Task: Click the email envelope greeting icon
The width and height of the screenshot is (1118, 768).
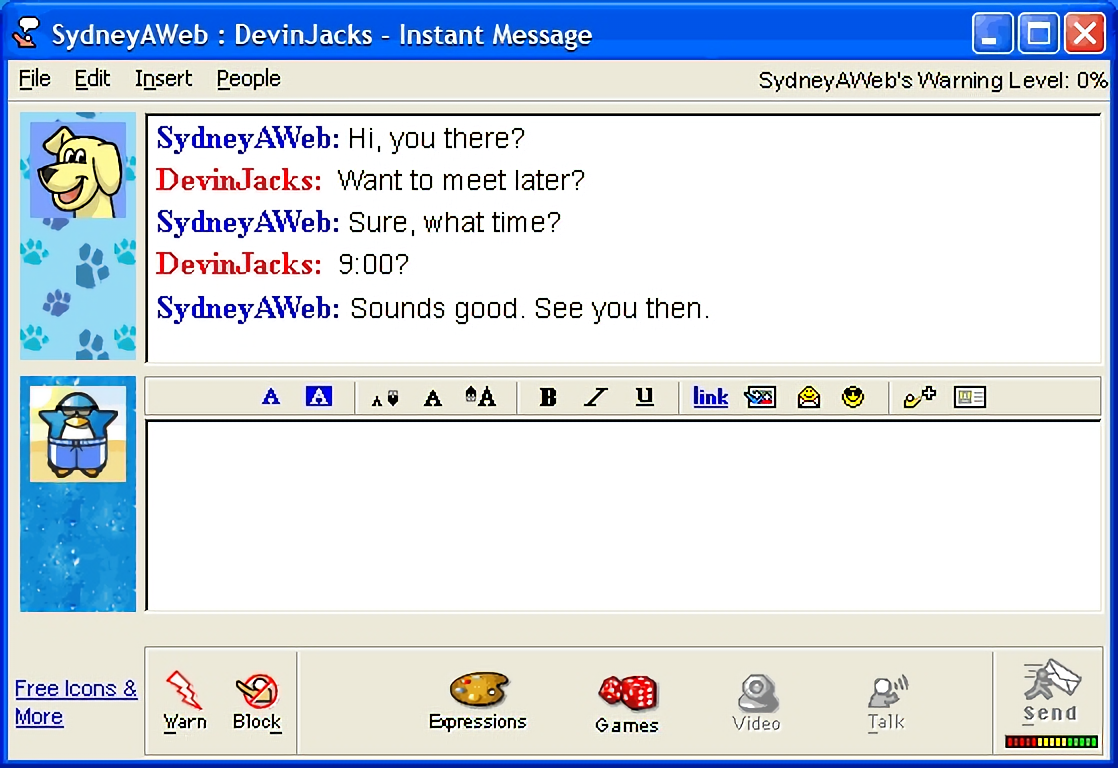Action: 809,397
